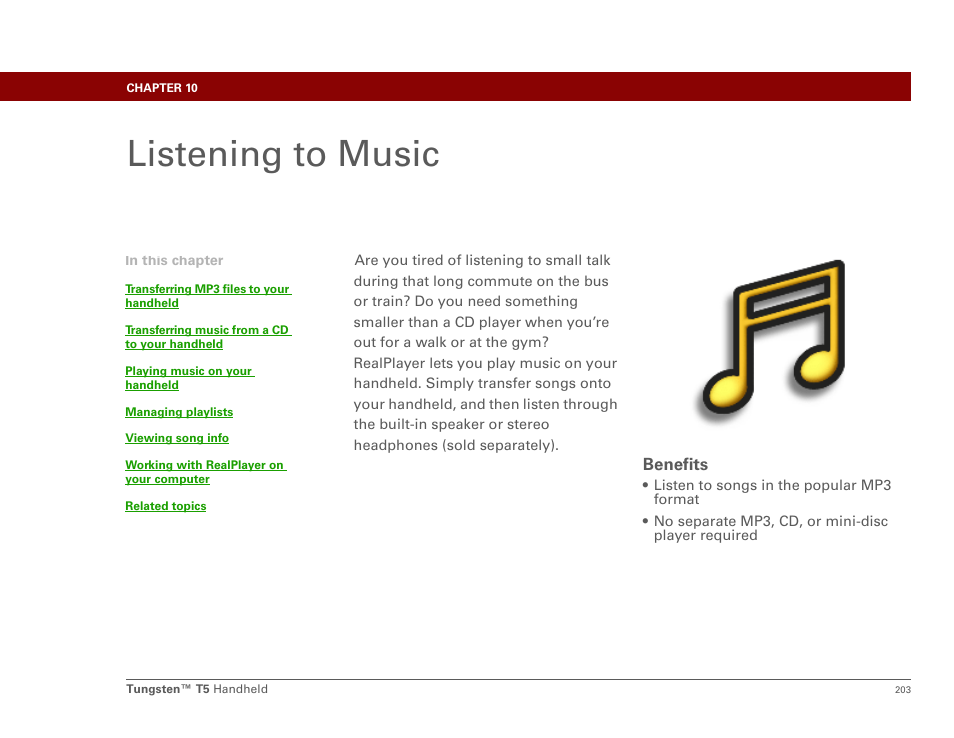Image resolution: width=954 pixels, height=738 pixels.
Task: Click the paragraph starting 'Are you tired'
Action: [486, 352]
